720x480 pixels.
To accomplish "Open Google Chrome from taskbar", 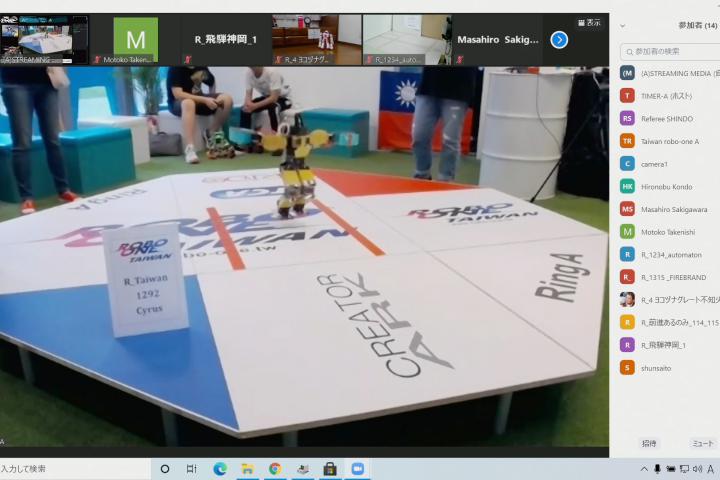I will click(275, 469).
